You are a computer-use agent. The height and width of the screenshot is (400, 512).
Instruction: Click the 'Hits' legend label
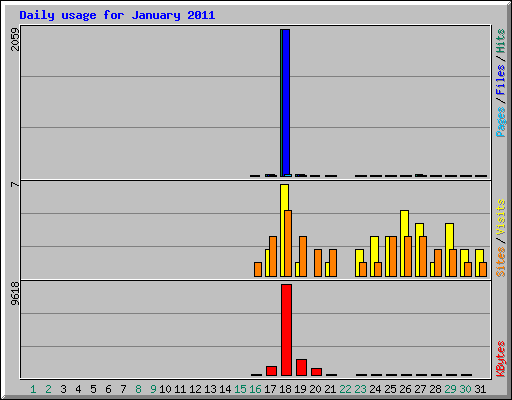coord(500,41)
